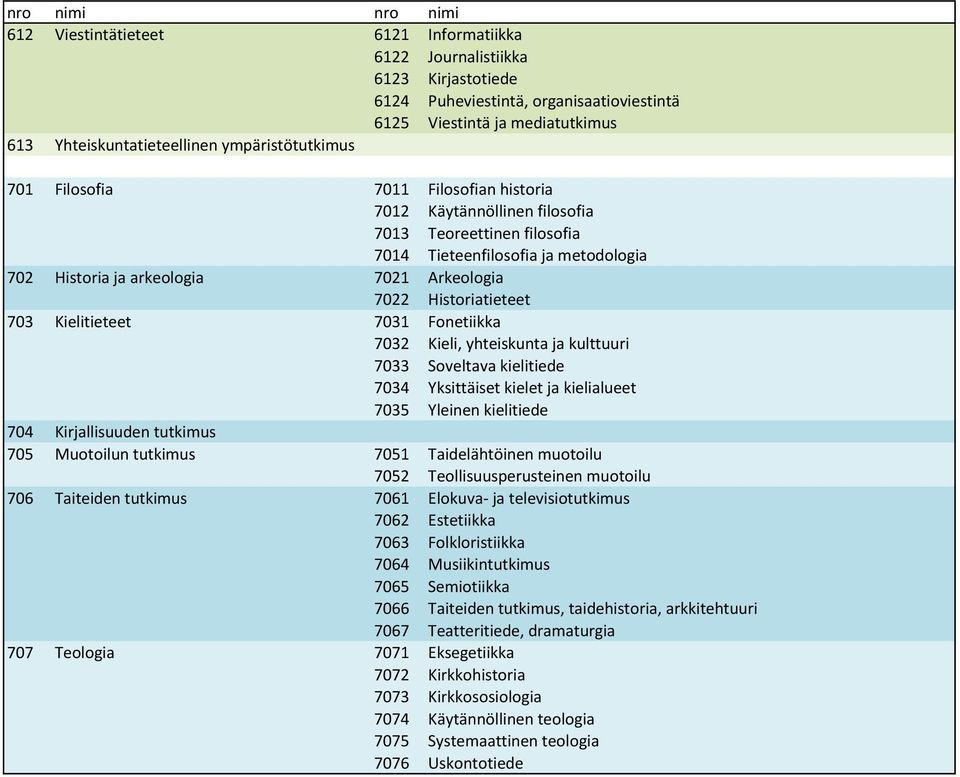Screen dimensions: 960x777
Task: Click 'Yleinen kielitiede' entry
Action: click(488, 410)
